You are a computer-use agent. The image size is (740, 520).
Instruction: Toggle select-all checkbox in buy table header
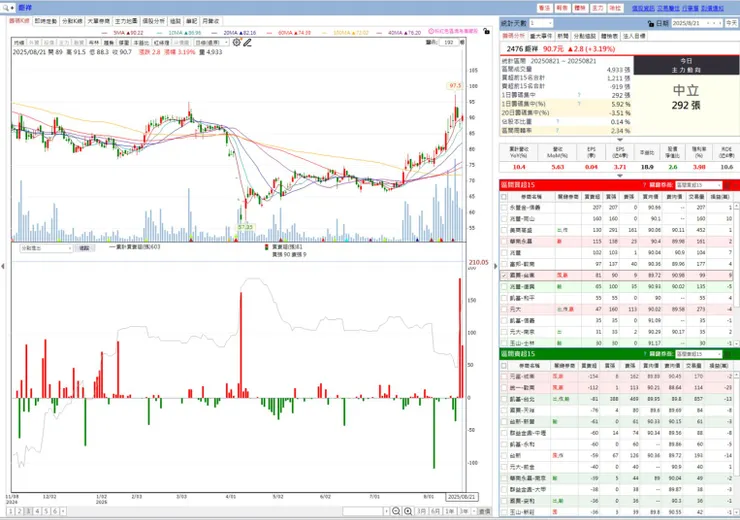[504, 197]
